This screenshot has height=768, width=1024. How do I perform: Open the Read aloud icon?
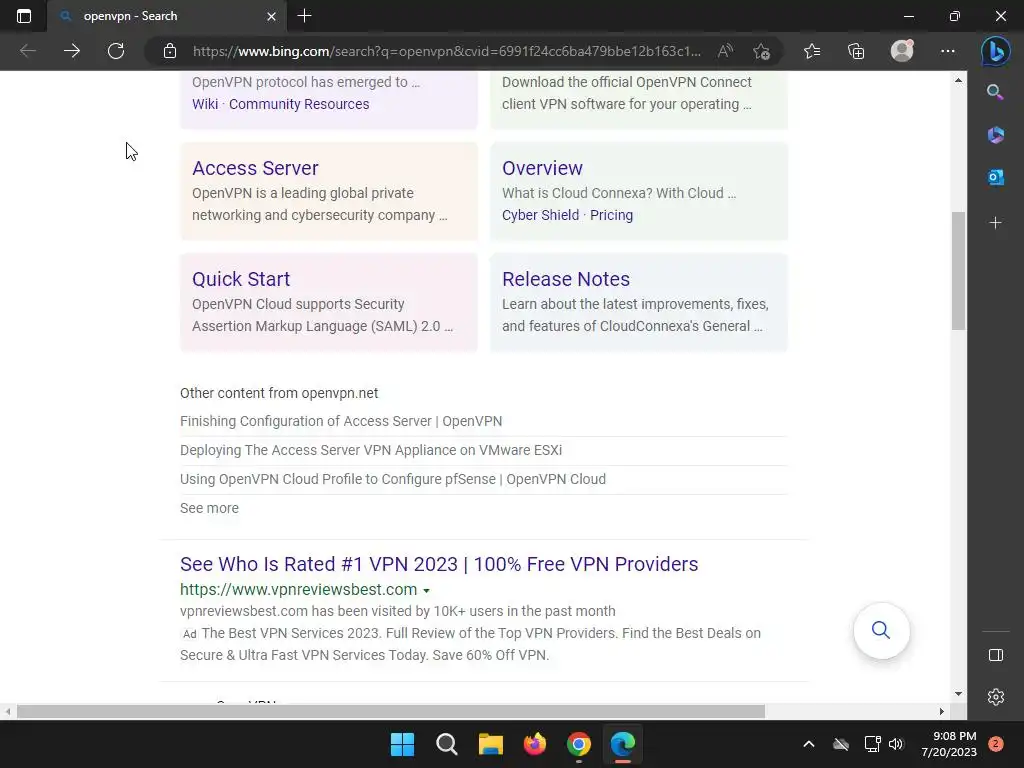[x=725, y=51]
